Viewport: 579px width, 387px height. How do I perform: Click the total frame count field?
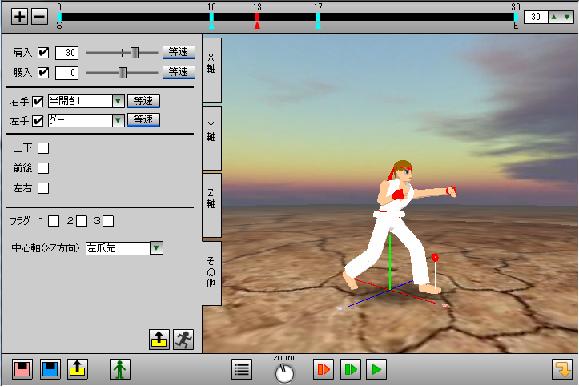coord(536,17)
